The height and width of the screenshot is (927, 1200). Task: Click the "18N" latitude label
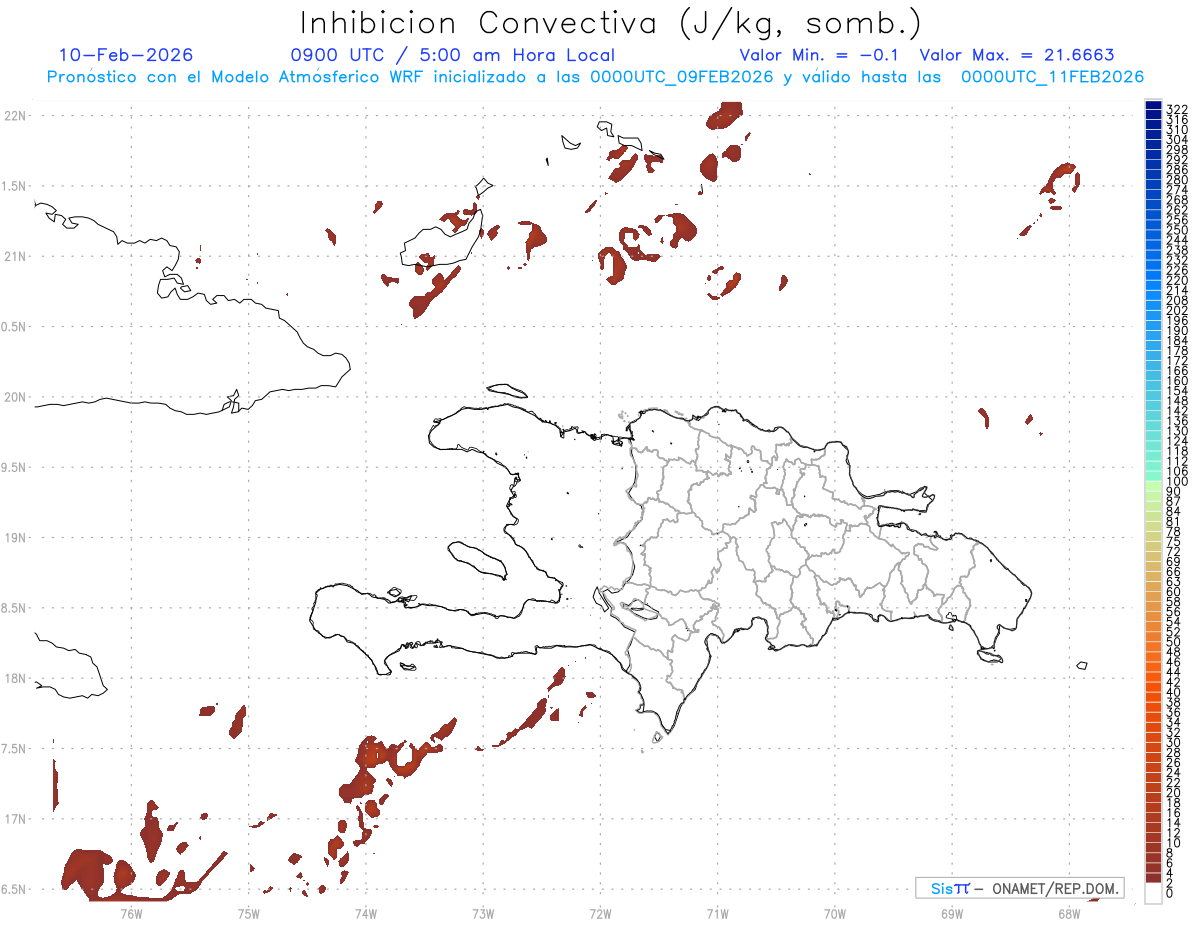[15, 679]
